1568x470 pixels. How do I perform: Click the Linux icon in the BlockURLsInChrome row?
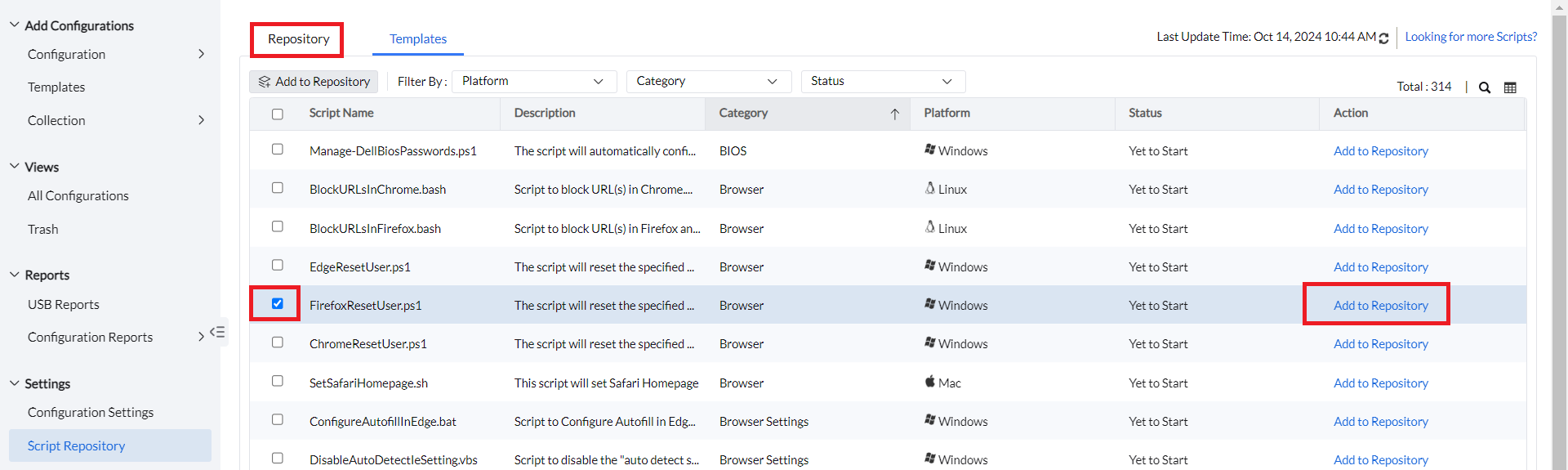[x=929, y=189]
